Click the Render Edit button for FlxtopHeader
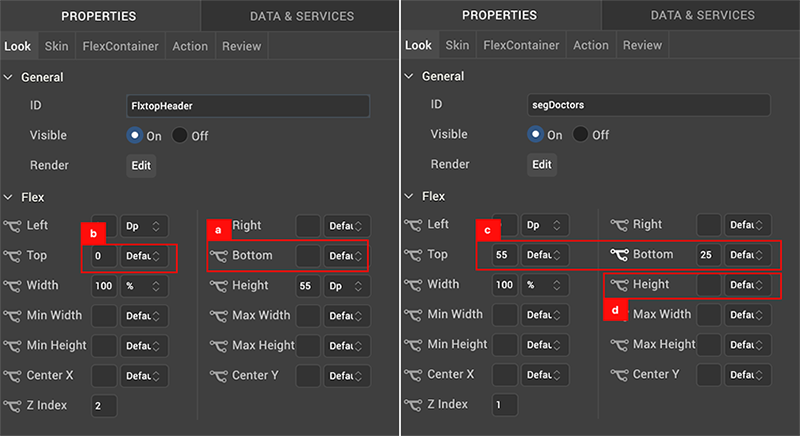Viewport: 800px width, 436px height. [x=141, y=165]
